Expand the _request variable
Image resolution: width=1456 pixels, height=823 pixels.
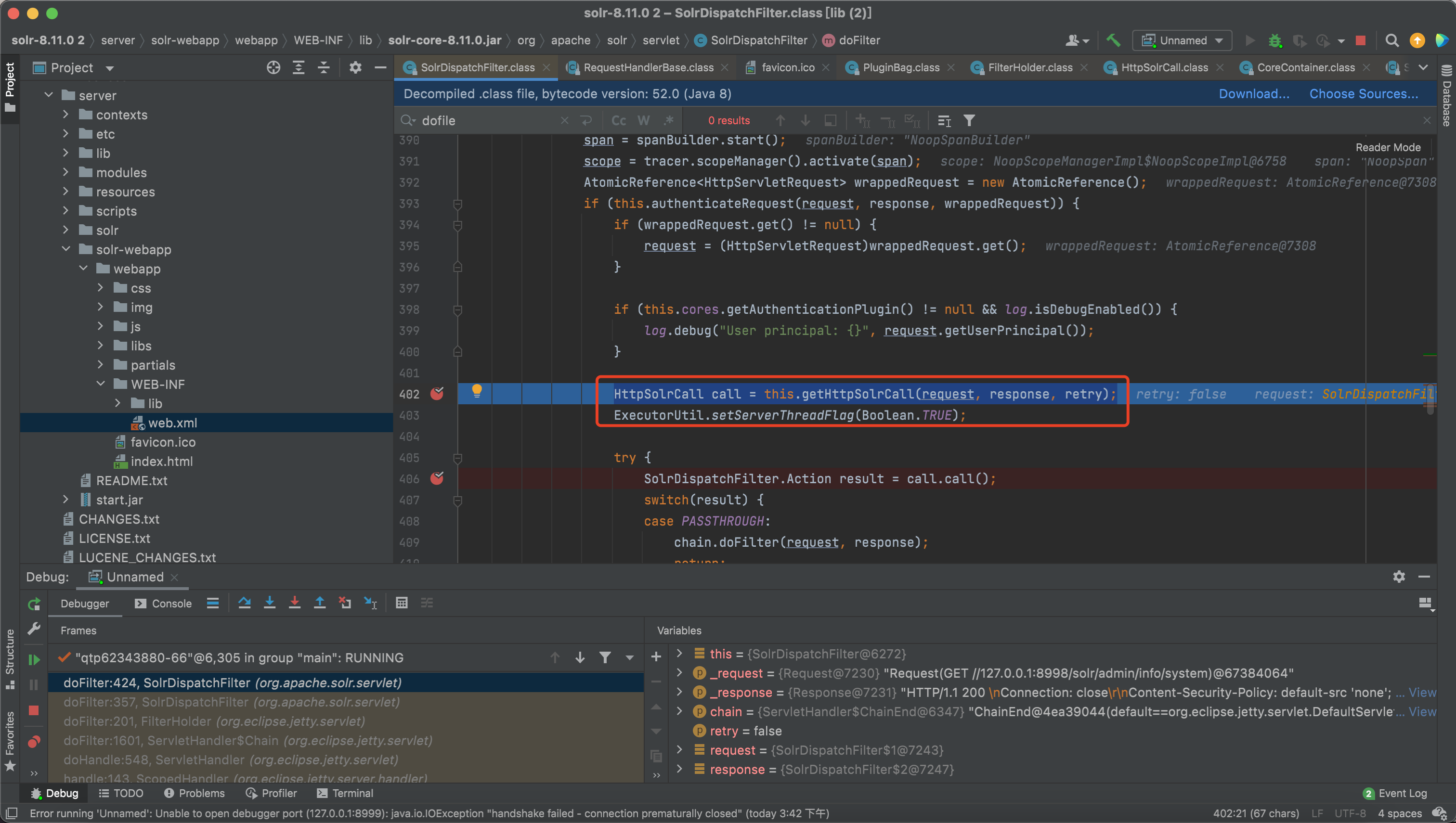coord(680,673)
